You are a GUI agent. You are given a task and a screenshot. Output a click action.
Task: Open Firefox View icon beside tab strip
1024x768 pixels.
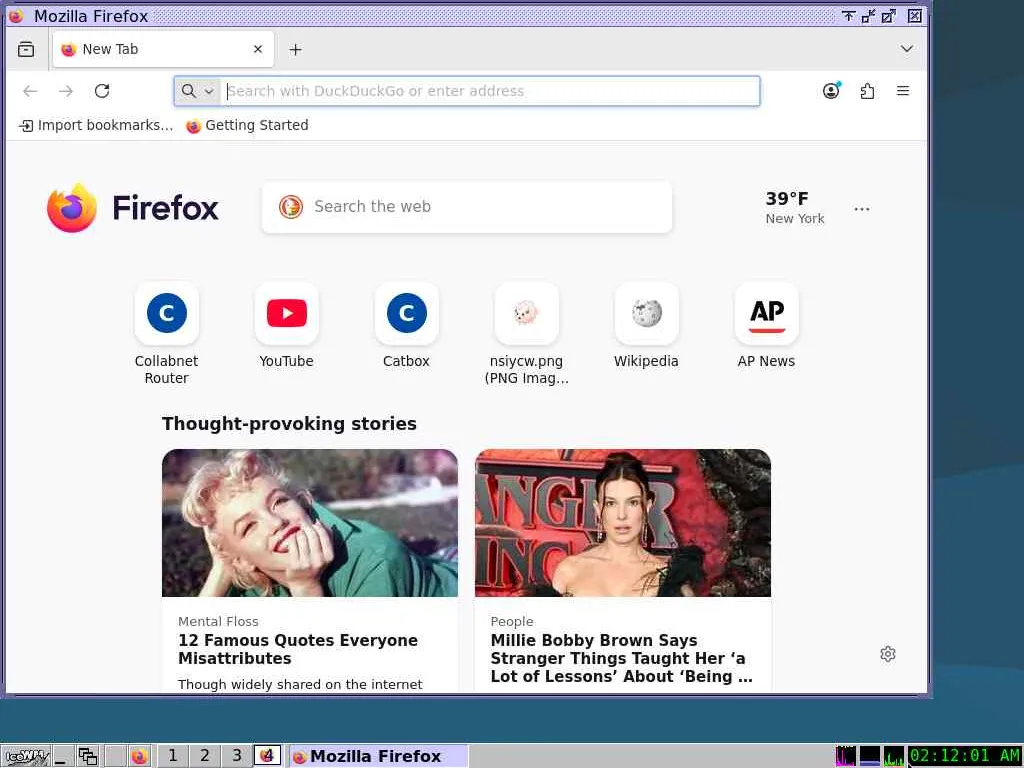click(26, 49)
